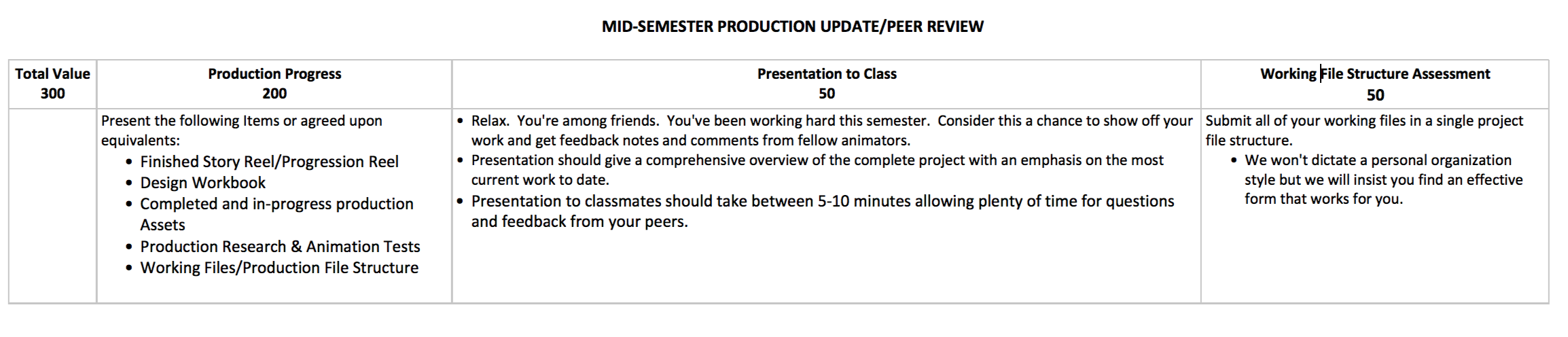Click Production Research & Animation Tests bullet
The height and width of the screenshot is (337, 1568).
280,247
